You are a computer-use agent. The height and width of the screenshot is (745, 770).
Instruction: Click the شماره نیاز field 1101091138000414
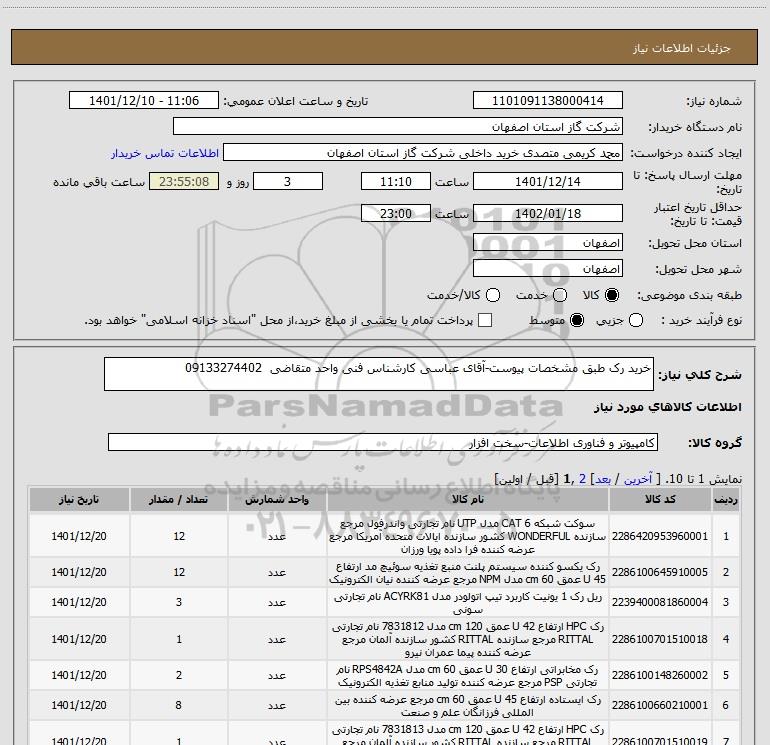(x=548, y=101)
